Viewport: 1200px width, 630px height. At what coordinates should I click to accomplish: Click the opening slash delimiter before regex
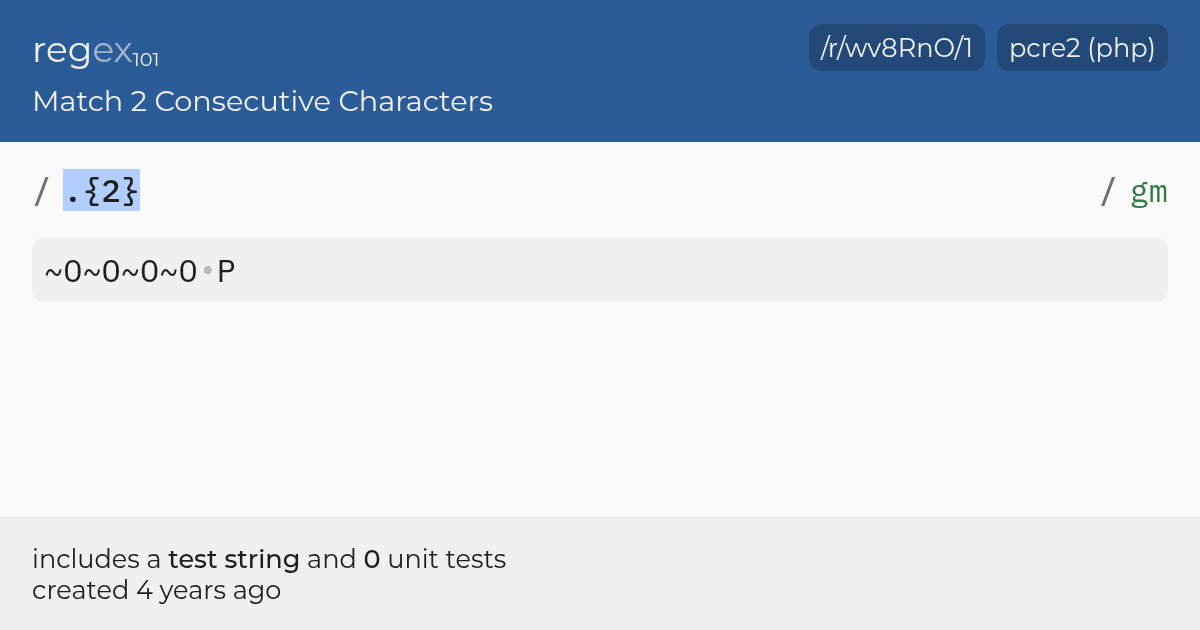41,190
